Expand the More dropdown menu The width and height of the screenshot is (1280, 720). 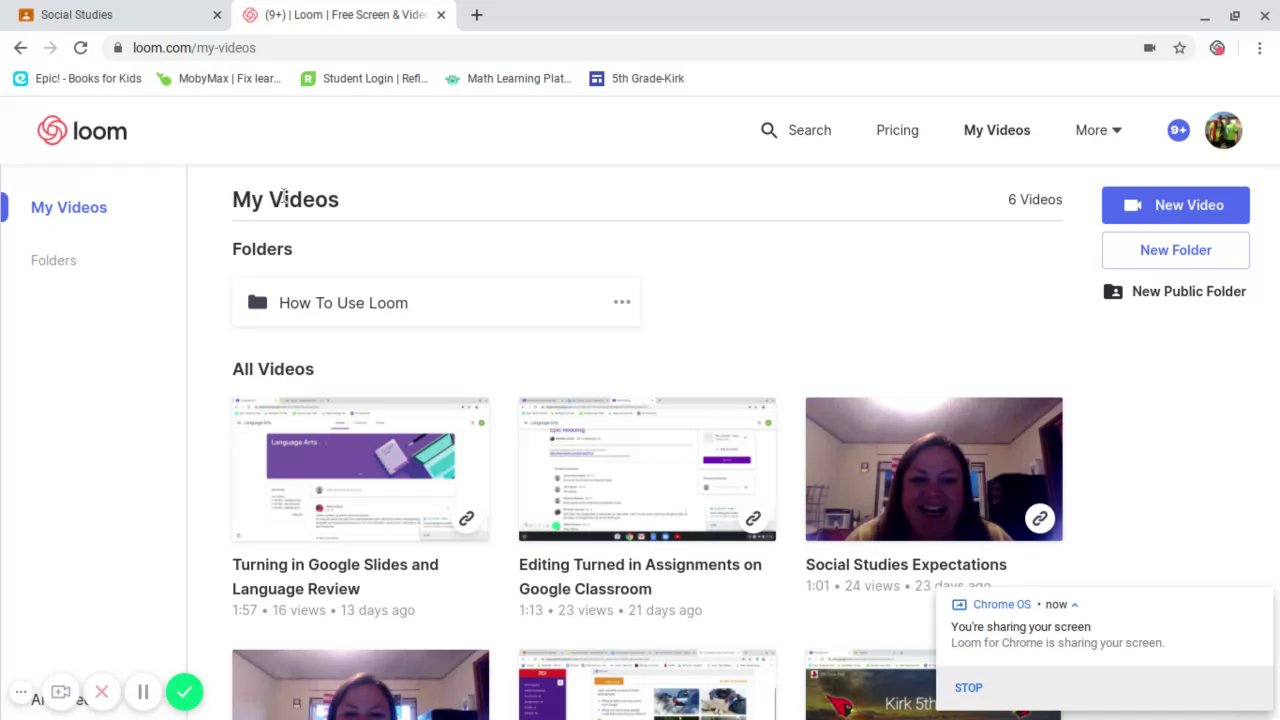point(1098,130)
